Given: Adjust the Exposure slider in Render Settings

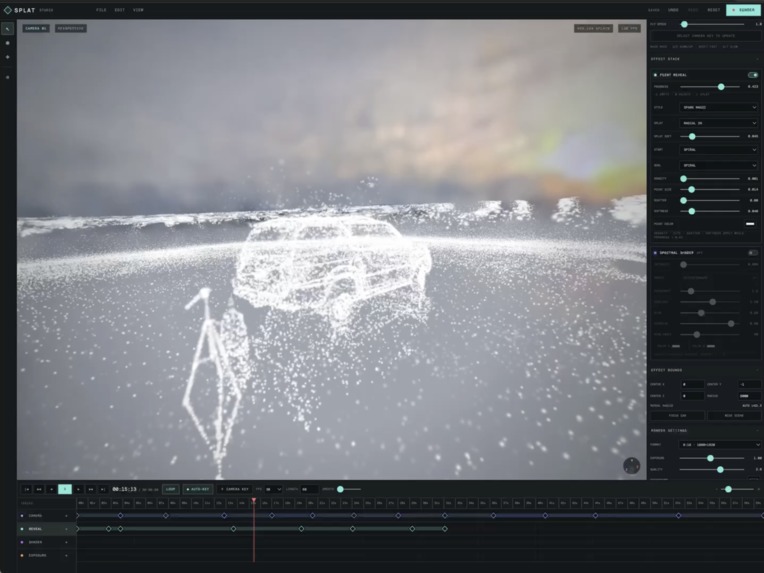Looking at the screenshot, I should pos(712,458).
